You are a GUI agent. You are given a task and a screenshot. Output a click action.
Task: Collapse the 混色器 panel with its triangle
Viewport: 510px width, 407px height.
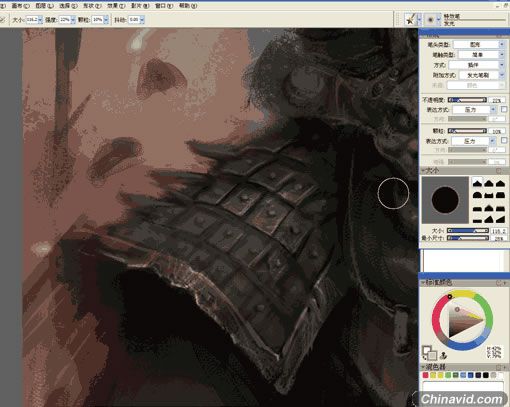[424, 367]
